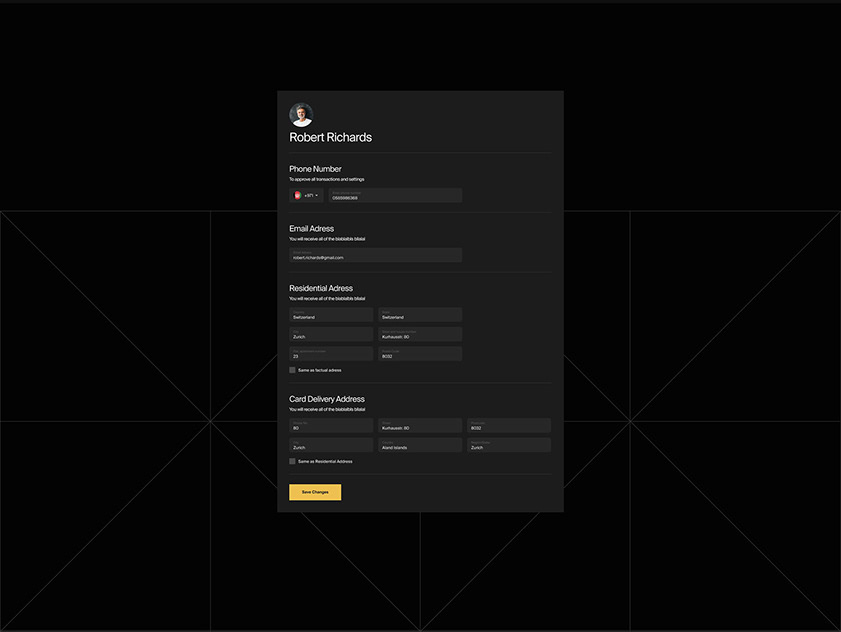Click the State field showing Switzerland
The image size is (841, 632).
420,315
